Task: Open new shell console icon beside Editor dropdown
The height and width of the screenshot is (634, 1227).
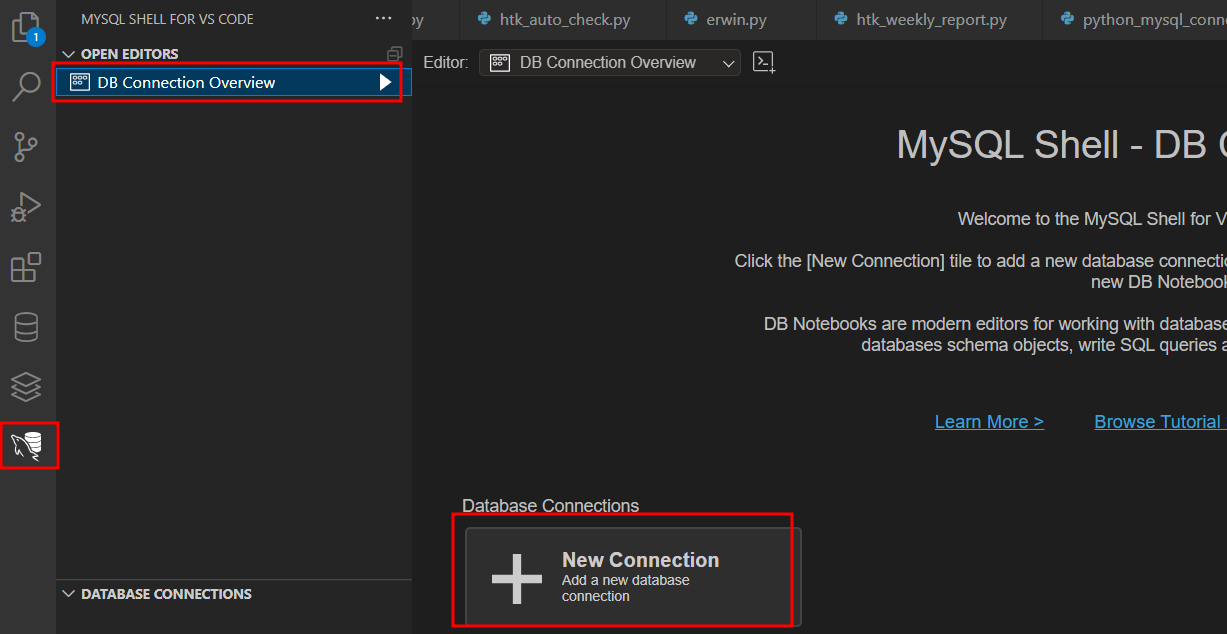Action: pos(764,62)
